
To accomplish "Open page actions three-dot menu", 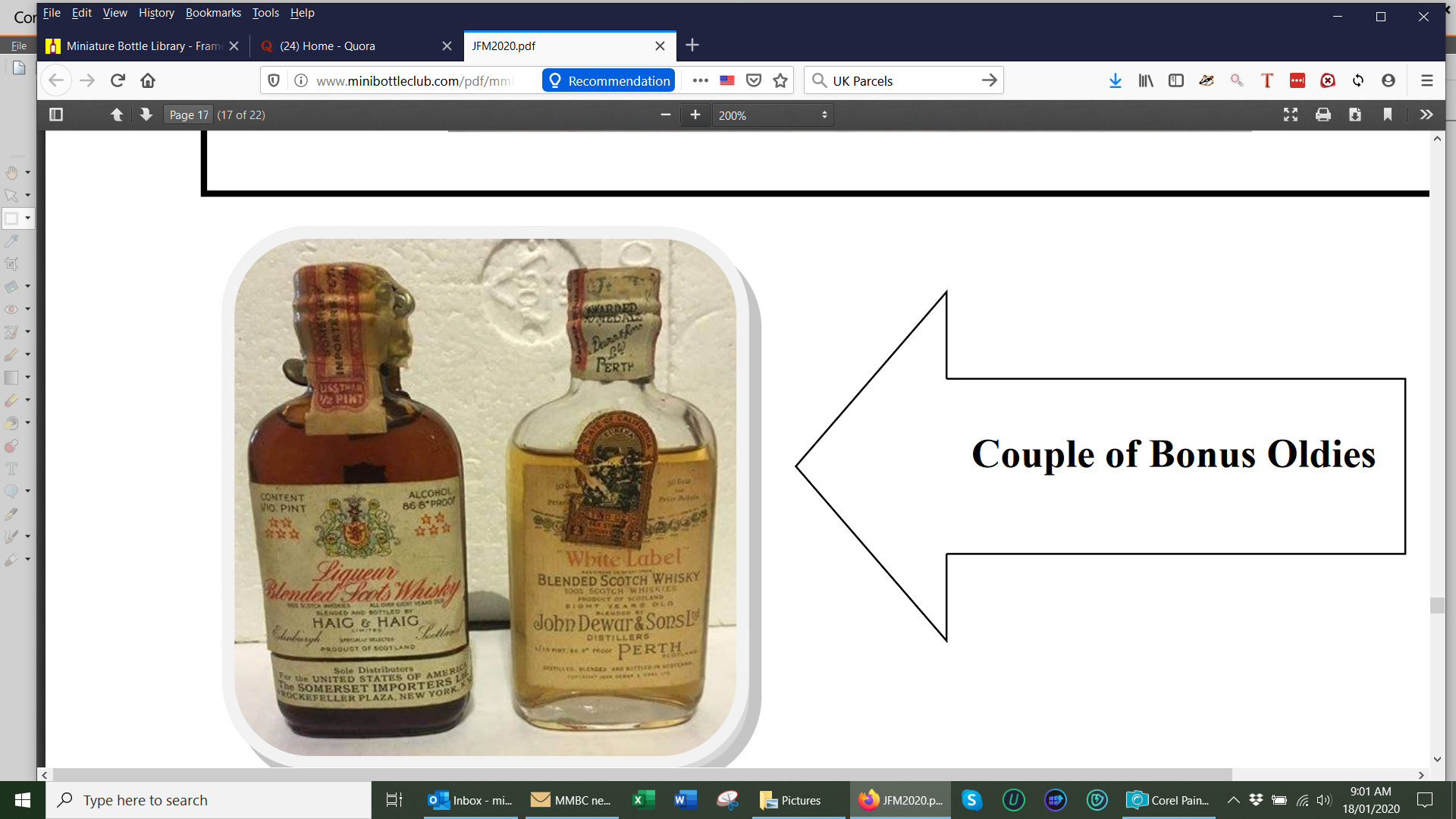I will pos(700,80).
